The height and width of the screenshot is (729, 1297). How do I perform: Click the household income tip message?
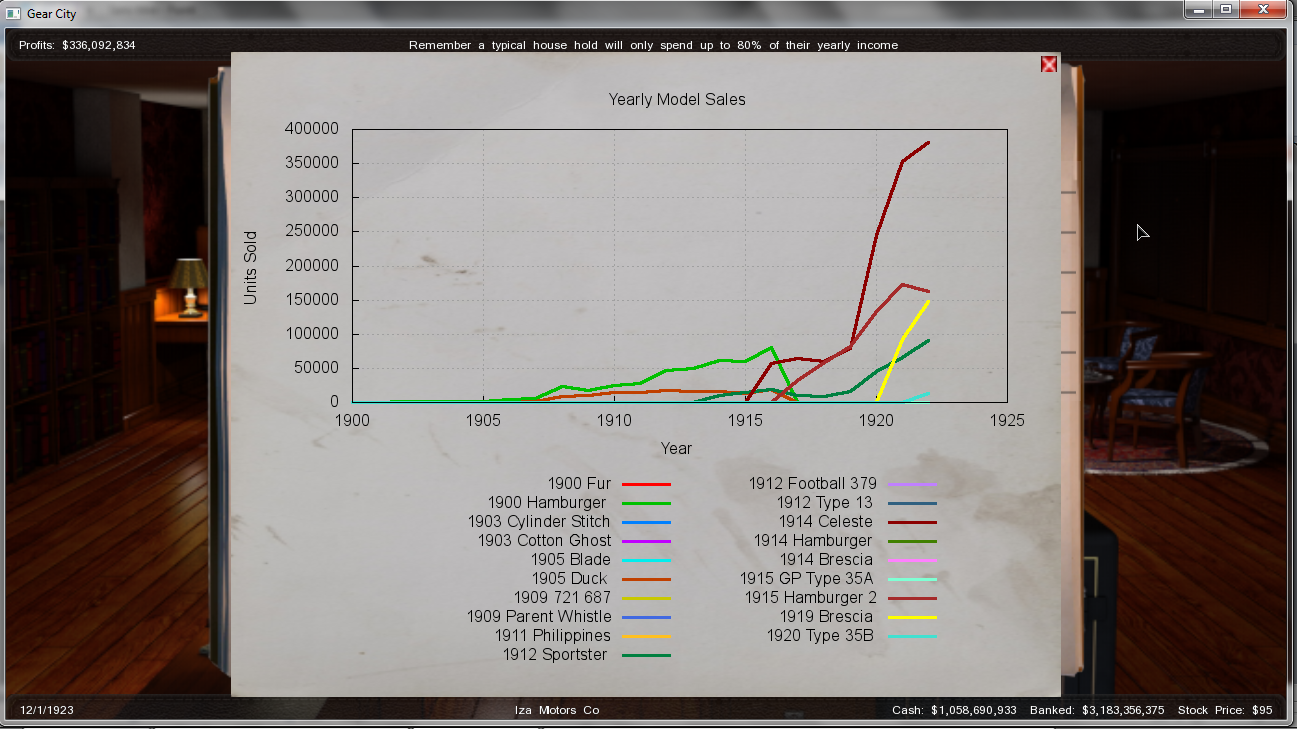click(x=653, y=45)
